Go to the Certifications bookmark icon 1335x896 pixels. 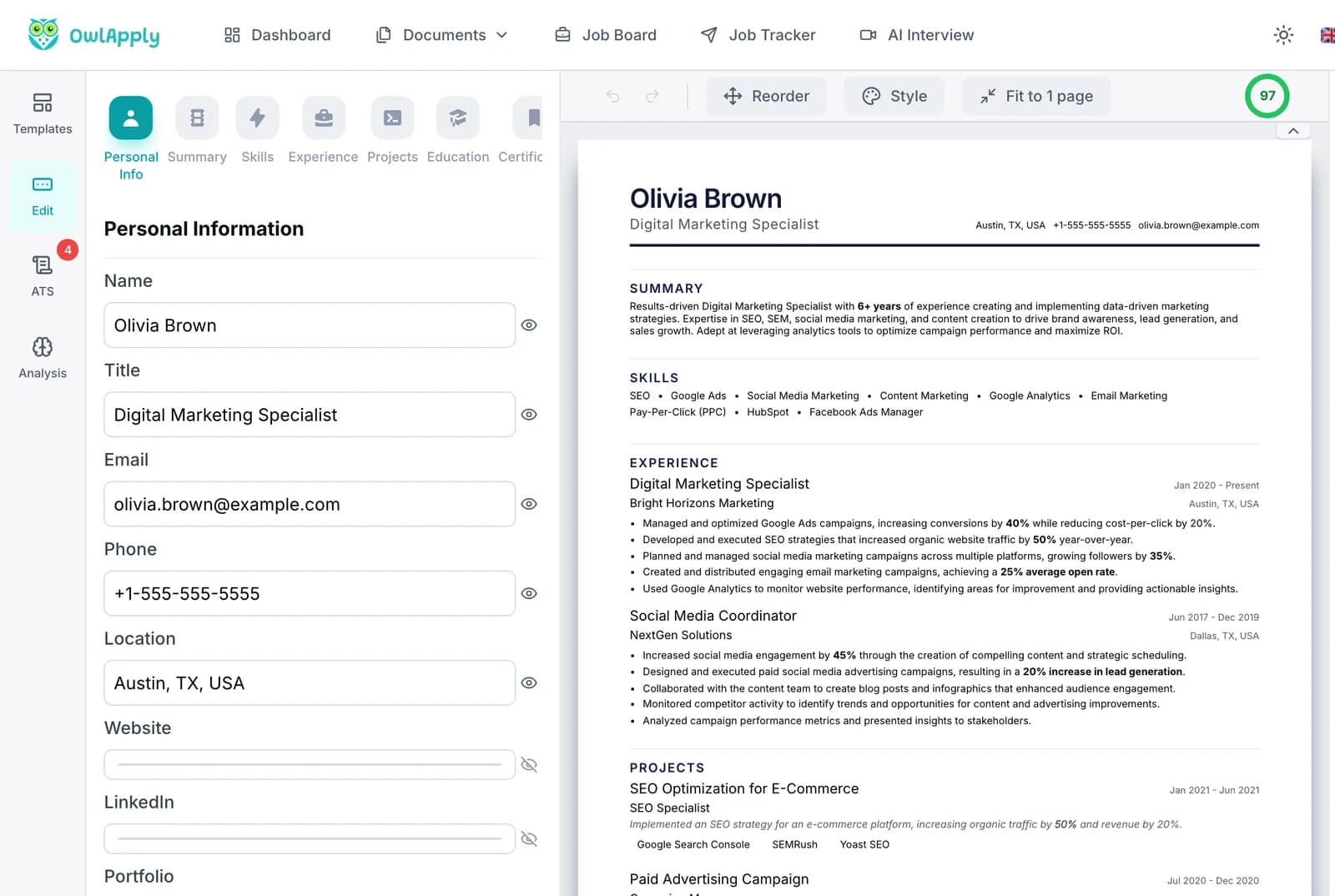click(529, 118)
